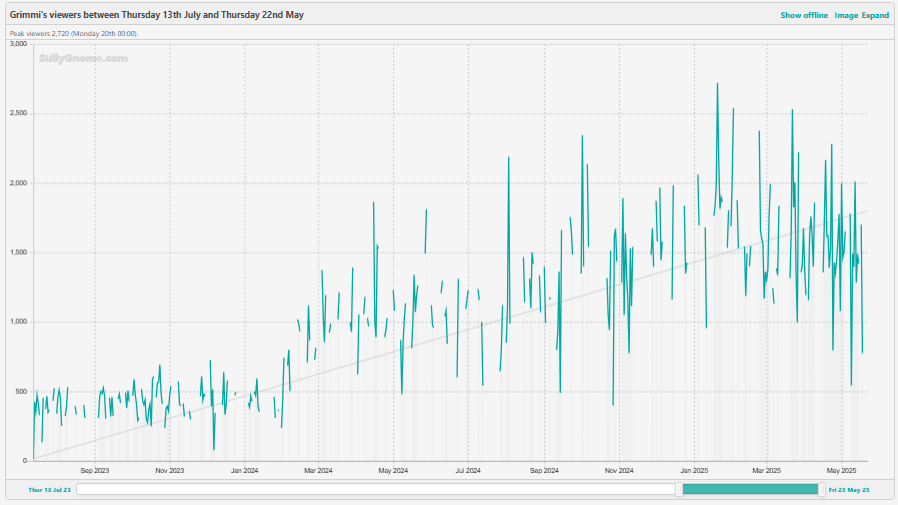Click the Thur 13 Jul 23 start date label
Screen dimensions: 898x505
click(x=49, y=490)
